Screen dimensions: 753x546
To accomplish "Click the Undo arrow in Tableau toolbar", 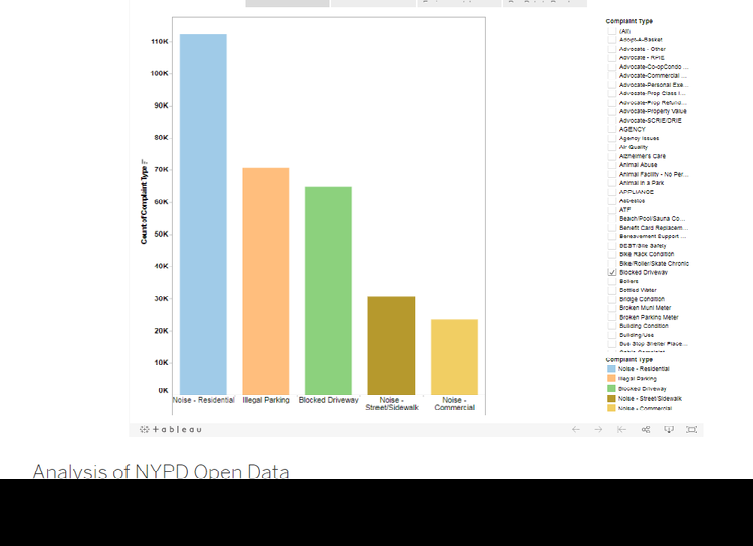I will [x=576, y=429].
